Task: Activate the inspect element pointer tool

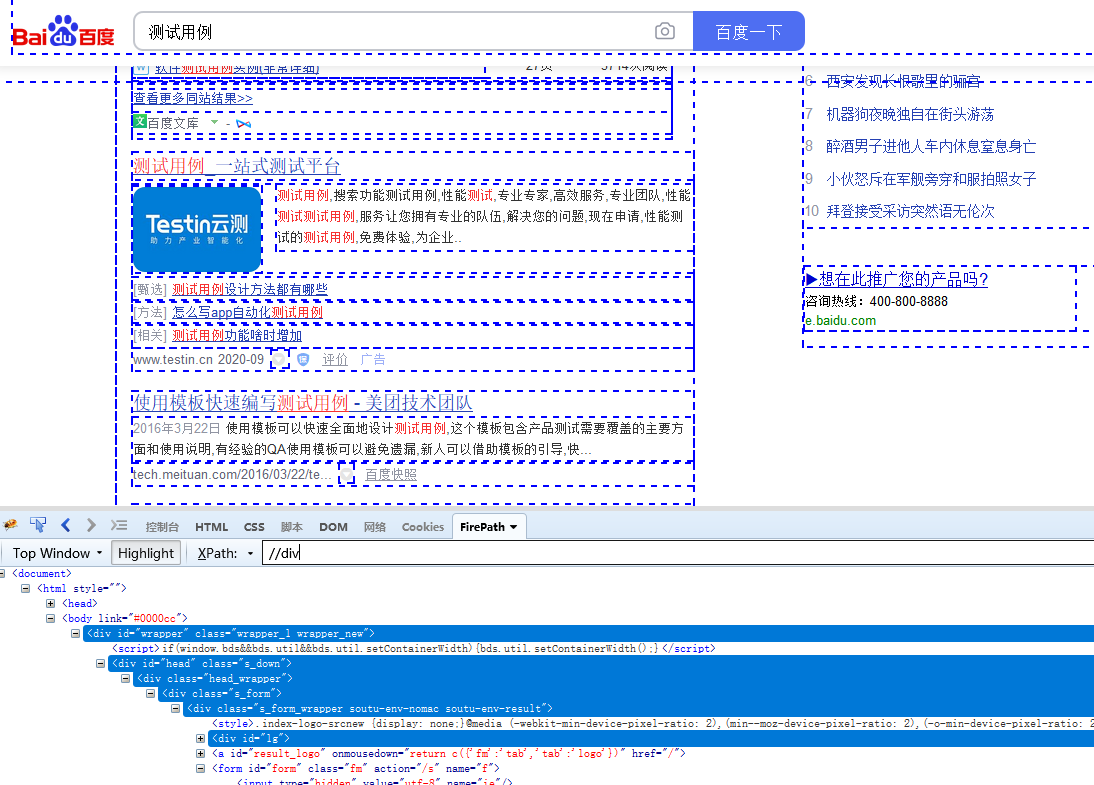Action: [38, 525]
